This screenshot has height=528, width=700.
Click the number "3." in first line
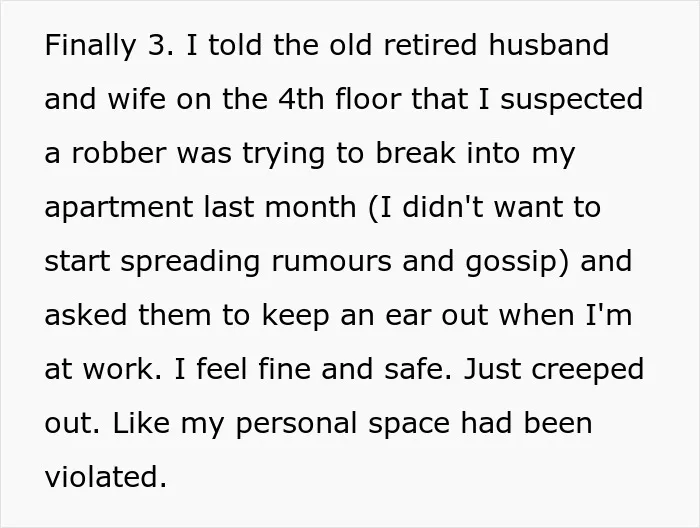pos(161,45)
